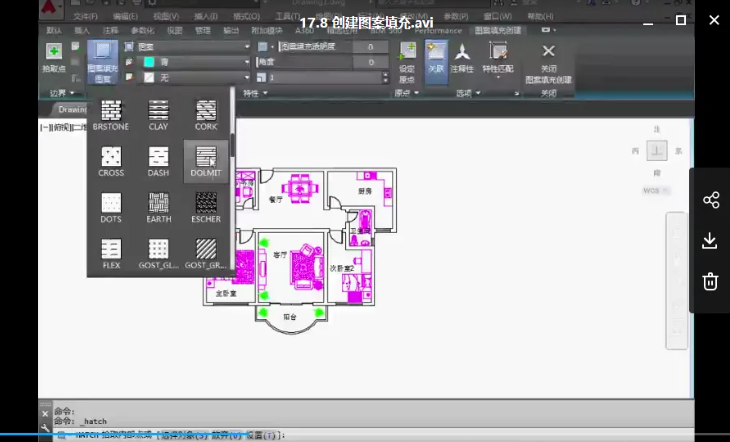Open the 编辑(E) menu
Screen dimensions: 730x442
tap(125, 16)
